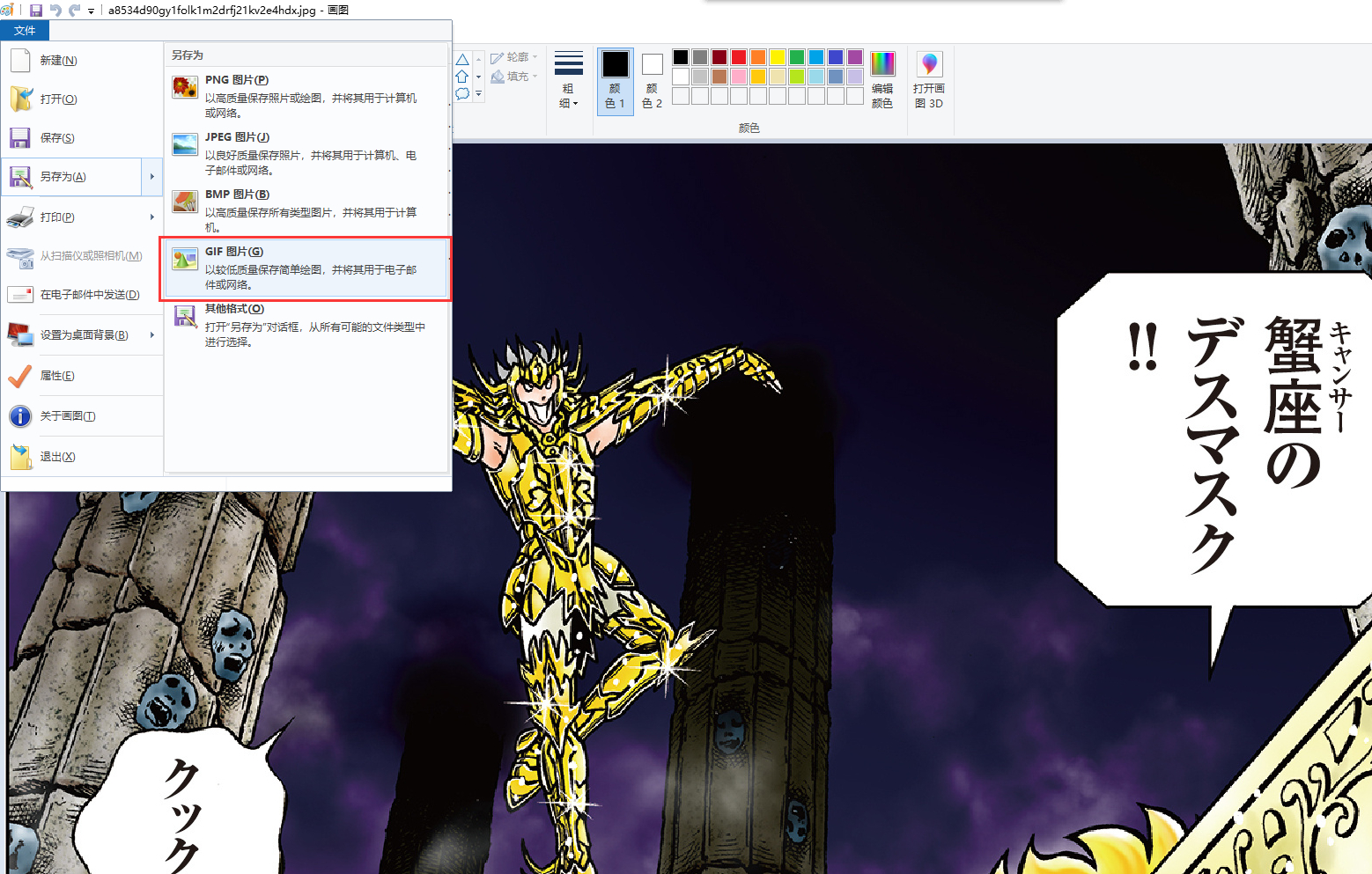Open 编辑颜色 color editor
This screenshot has width=1372, height=874.
[x=882, y=79]
